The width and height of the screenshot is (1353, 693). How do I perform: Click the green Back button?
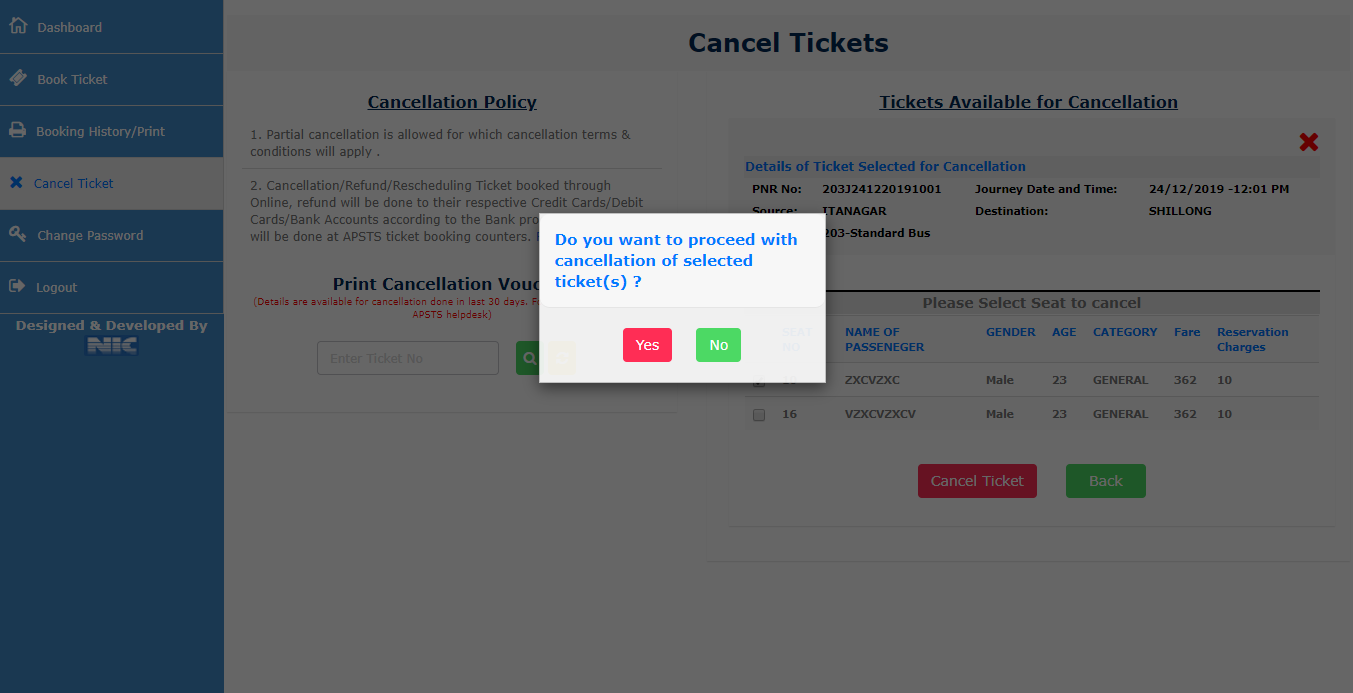(x=1105, y=481)
